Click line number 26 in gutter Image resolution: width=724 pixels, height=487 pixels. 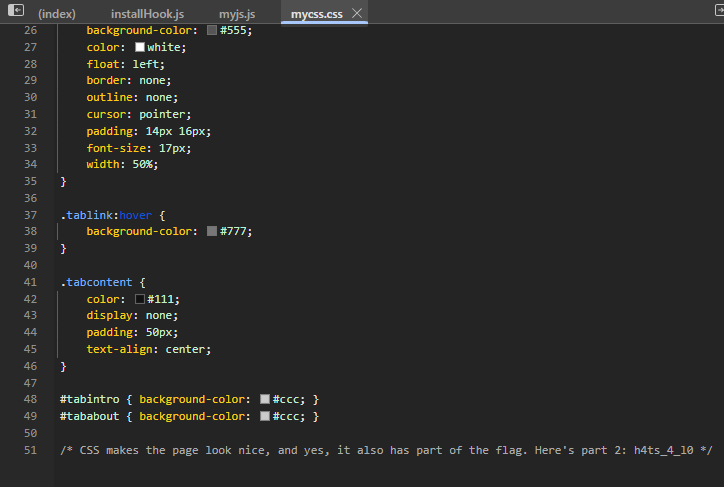[x=30, y=30]
